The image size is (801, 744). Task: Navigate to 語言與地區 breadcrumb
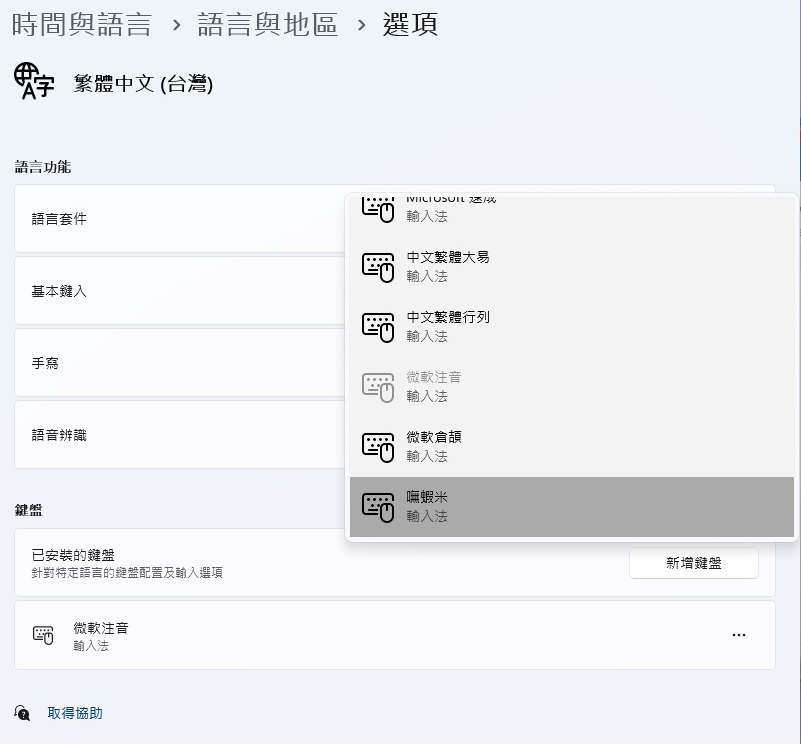pyautogui.click(x=267, y=25)
